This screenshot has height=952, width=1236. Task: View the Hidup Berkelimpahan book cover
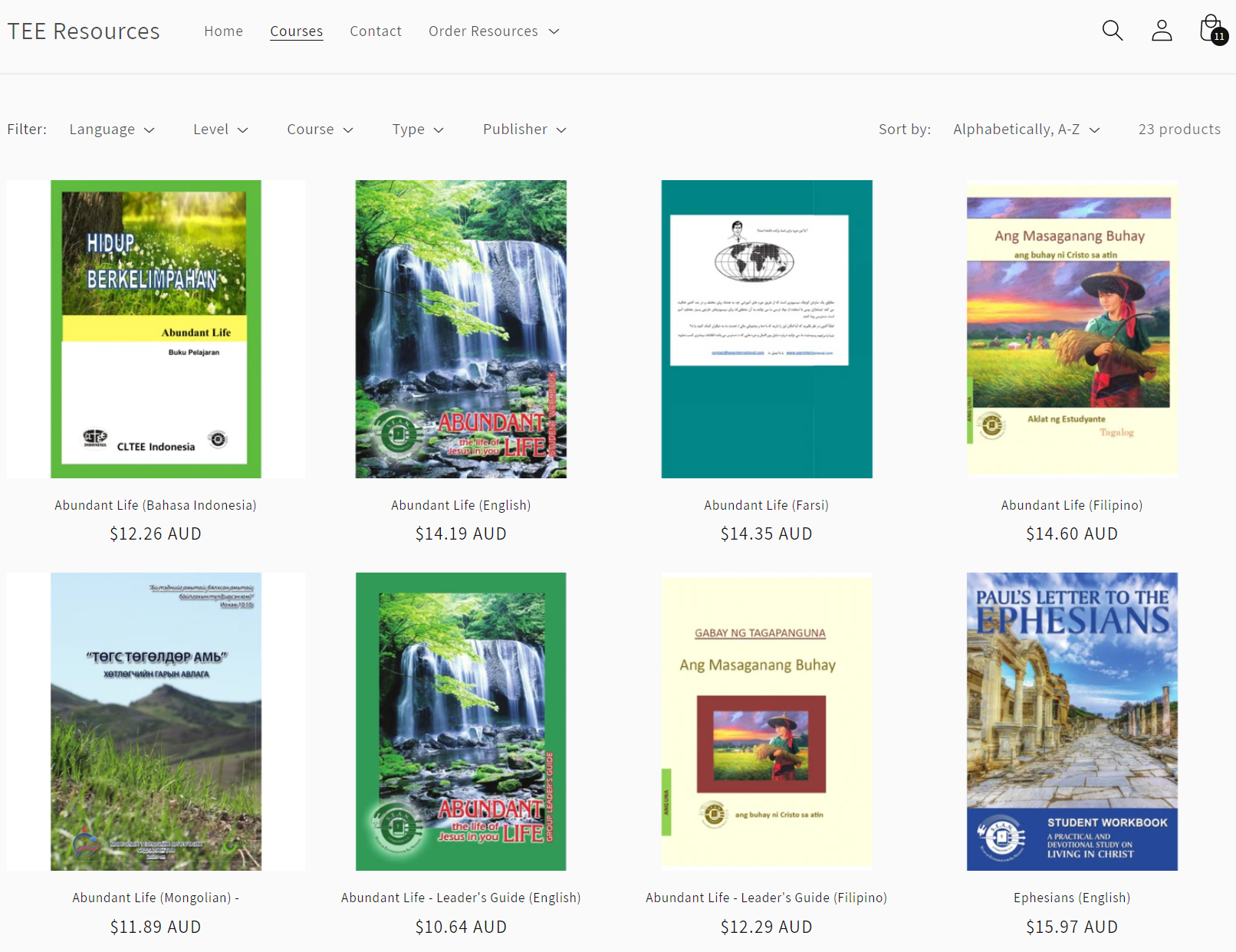[x=156, y=329]
